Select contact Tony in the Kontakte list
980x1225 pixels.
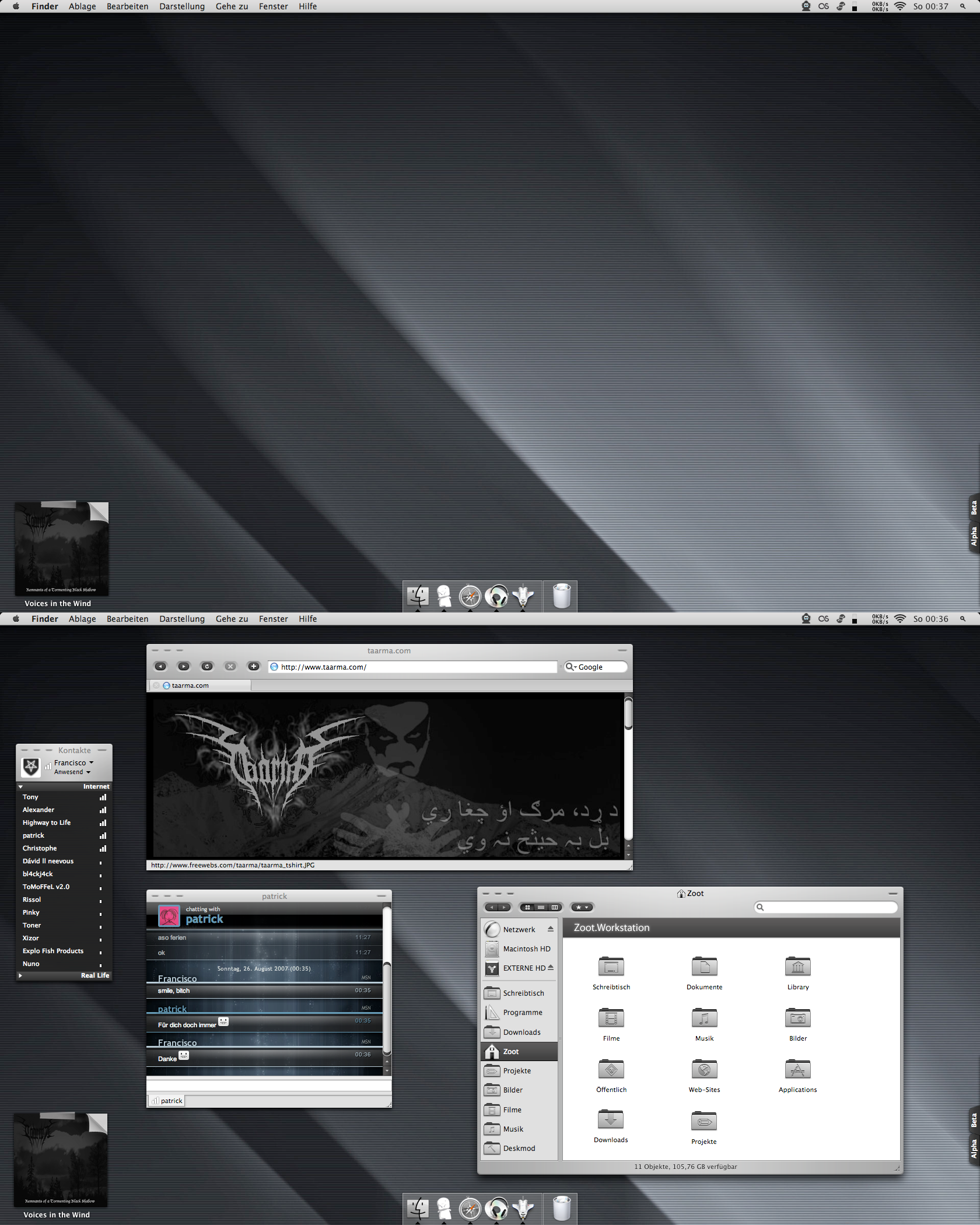[64, 797]
